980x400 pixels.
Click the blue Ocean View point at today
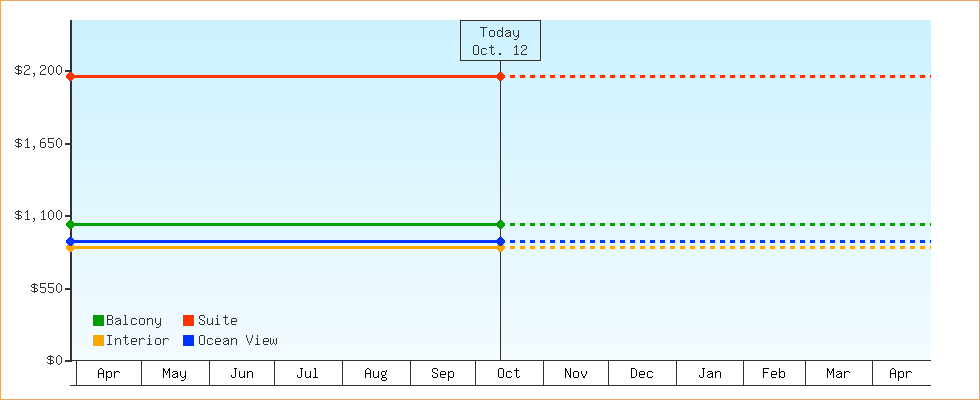(500, 242)
